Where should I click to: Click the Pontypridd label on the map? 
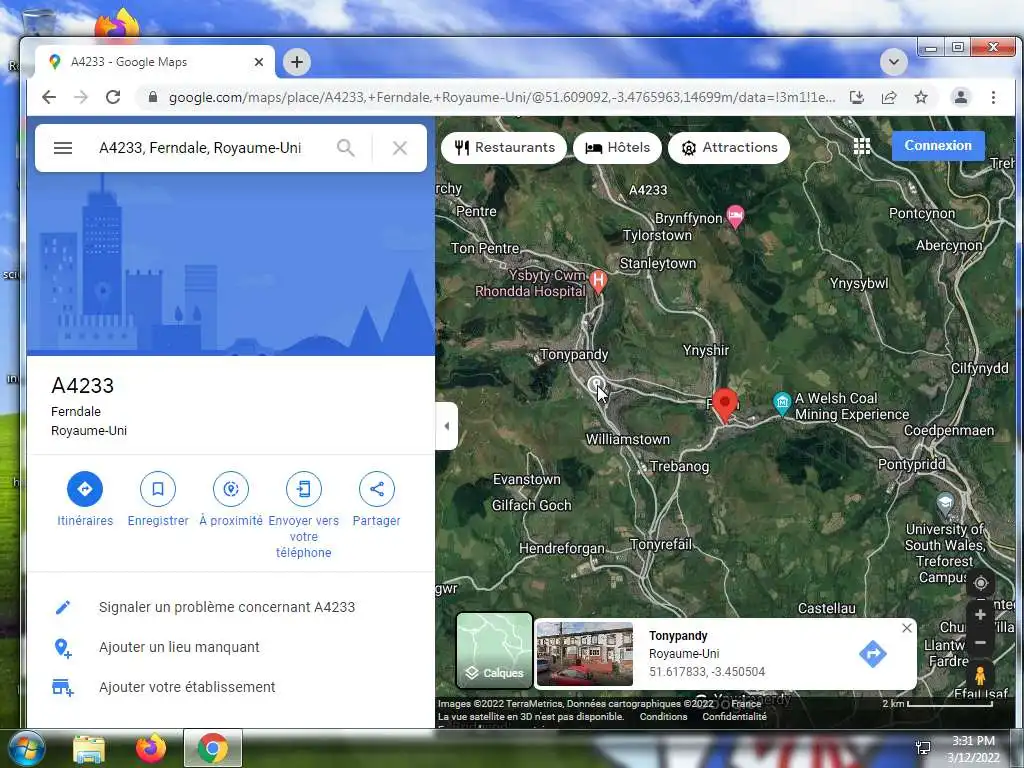tap(912, 464)
